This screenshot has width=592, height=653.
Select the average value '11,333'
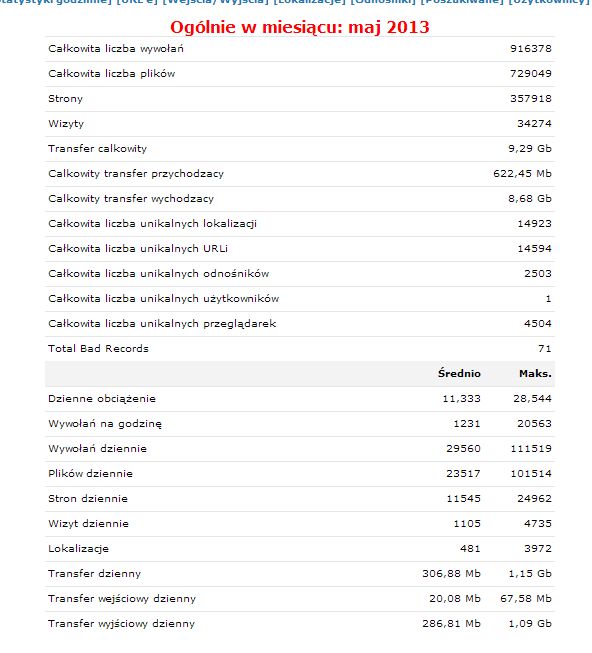coord(461,399)
